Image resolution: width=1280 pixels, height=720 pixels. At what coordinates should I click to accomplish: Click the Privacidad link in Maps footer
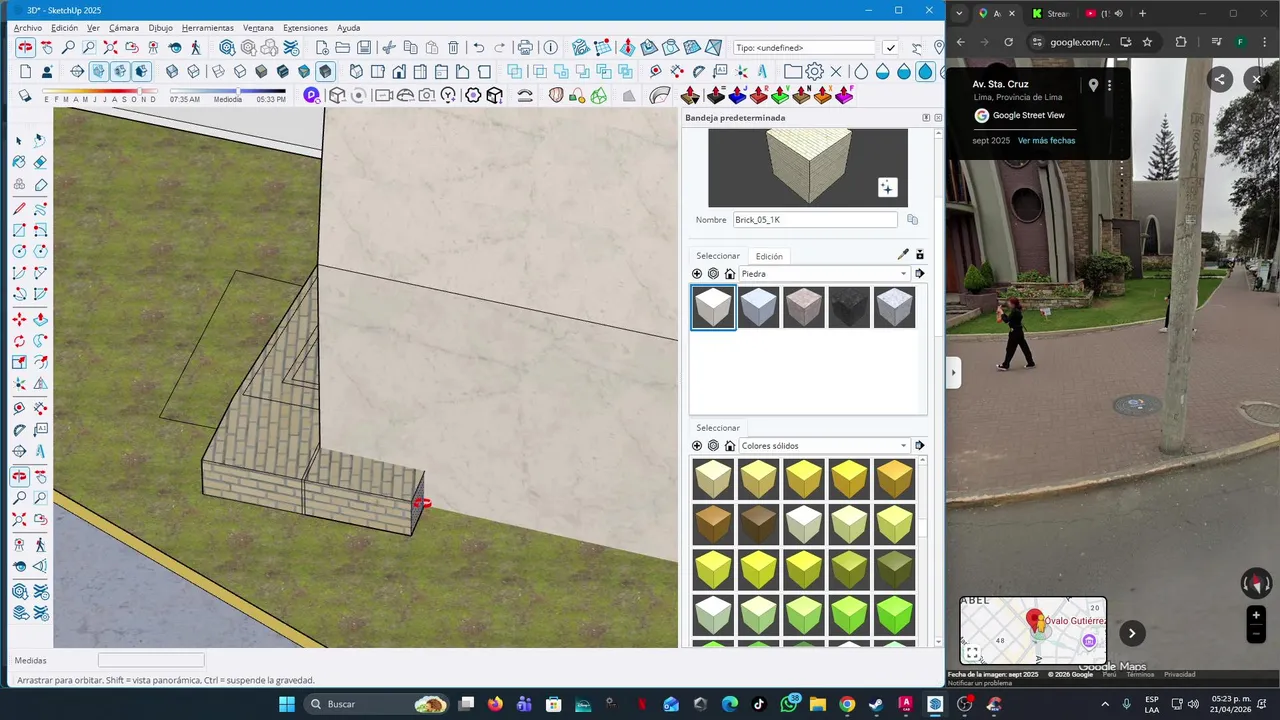1179,674
